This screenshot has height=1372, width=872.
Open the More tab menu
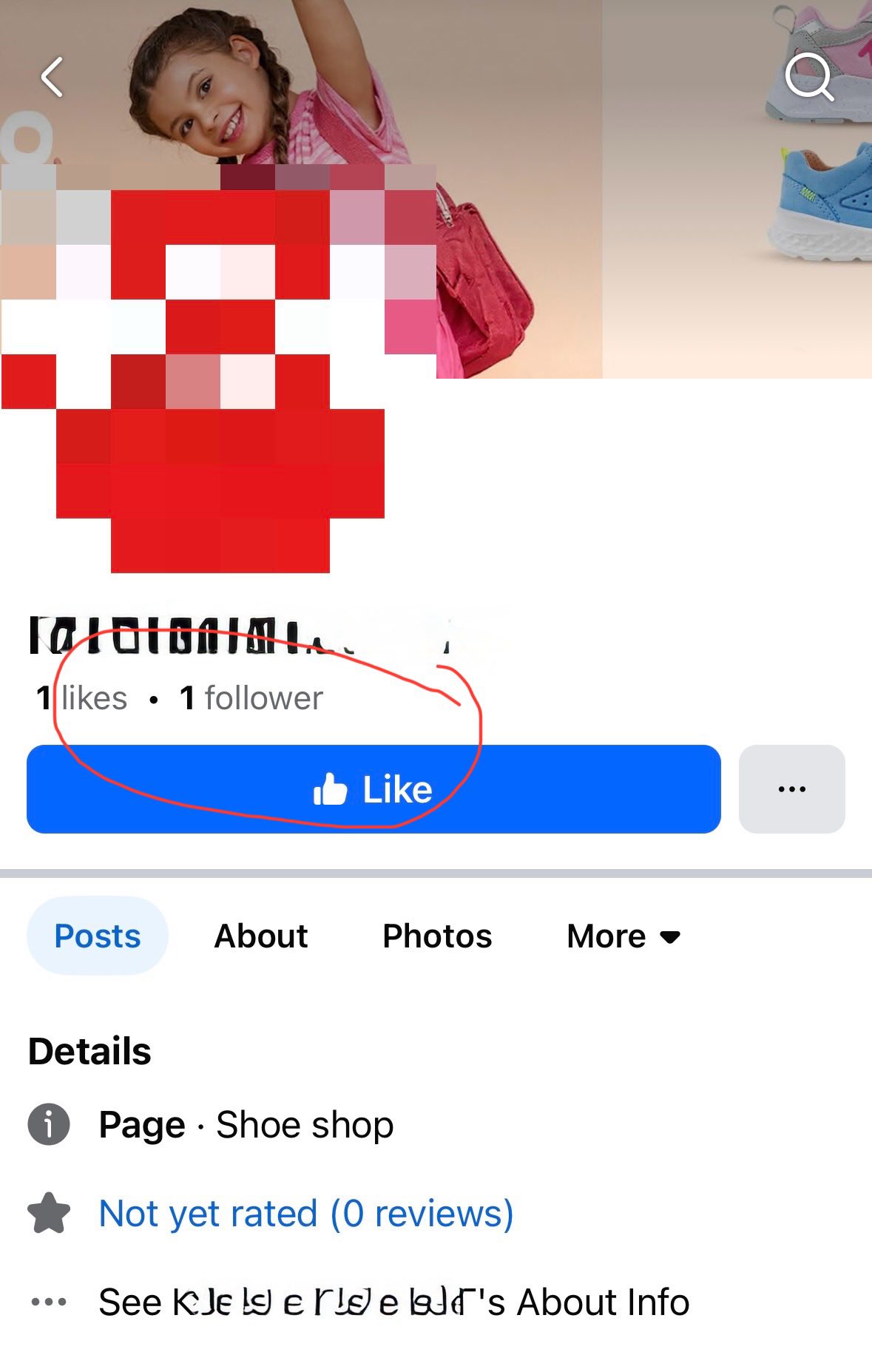623,936
